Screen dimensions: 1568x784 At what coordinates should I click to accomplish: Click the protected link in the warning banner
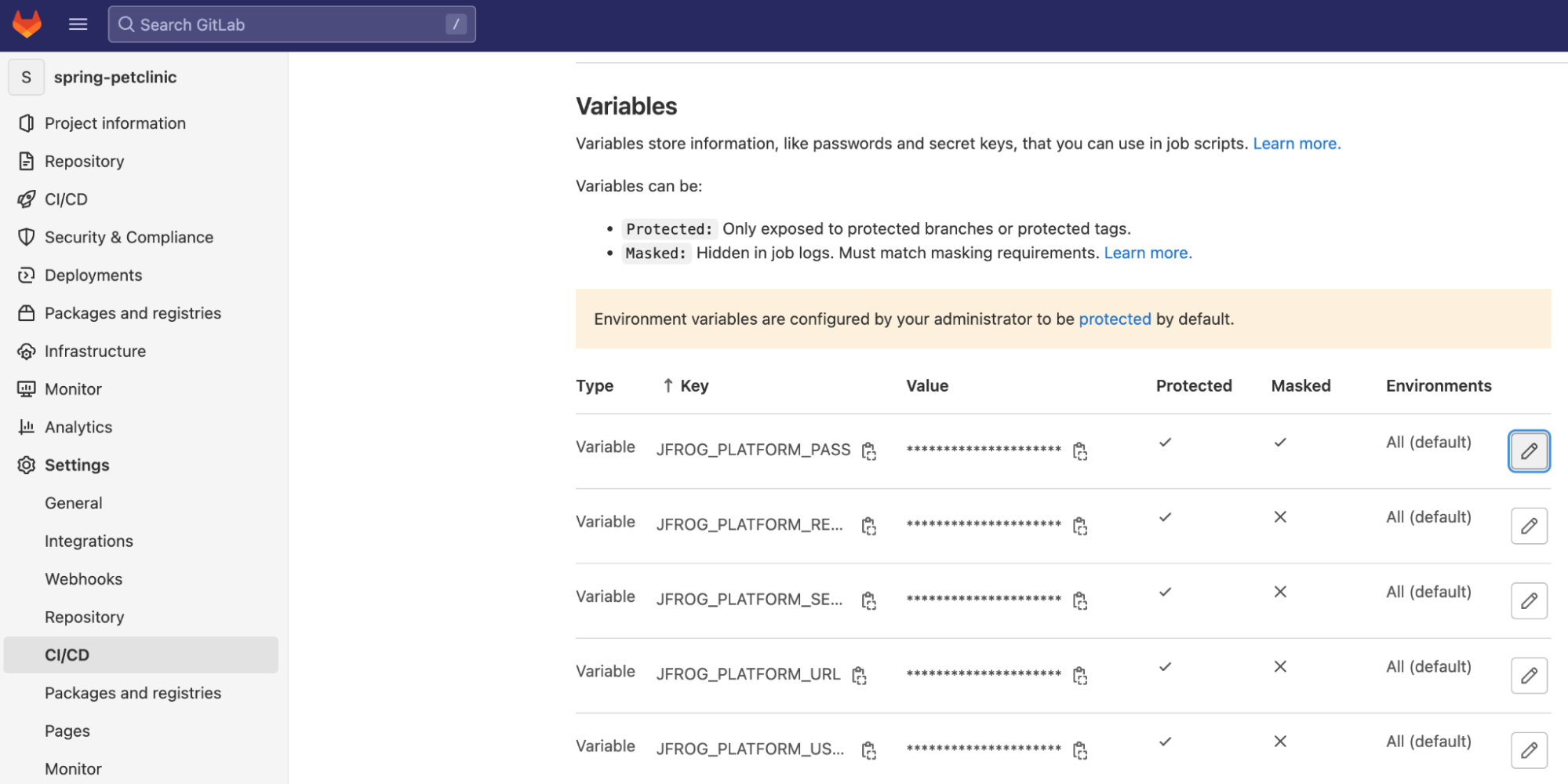pyautogui.click(x=1115, y=319)
